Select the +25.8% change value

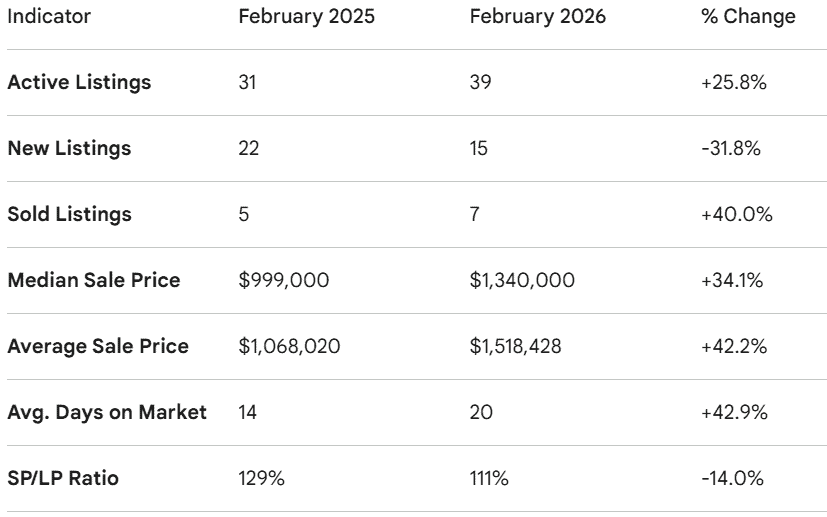[733, 83]
